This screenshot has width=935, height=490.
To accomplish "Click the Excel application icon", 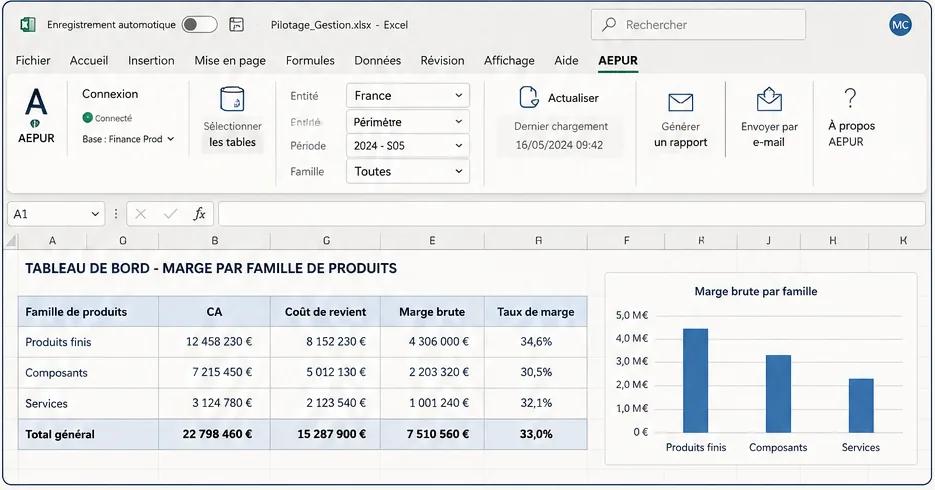I will point(27,24).
